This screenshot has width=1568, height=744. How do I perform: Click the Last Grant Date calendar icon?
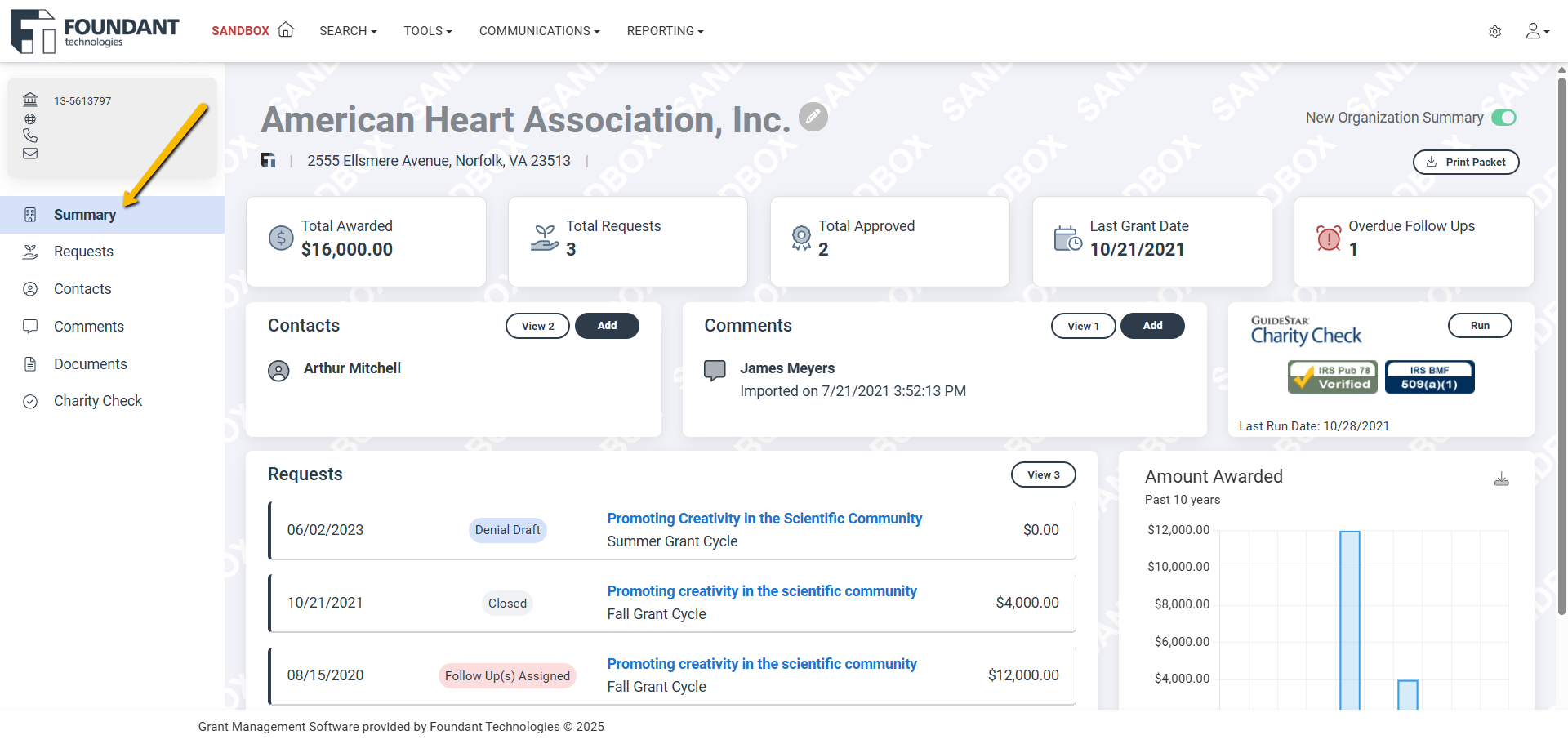[1067, 238]
